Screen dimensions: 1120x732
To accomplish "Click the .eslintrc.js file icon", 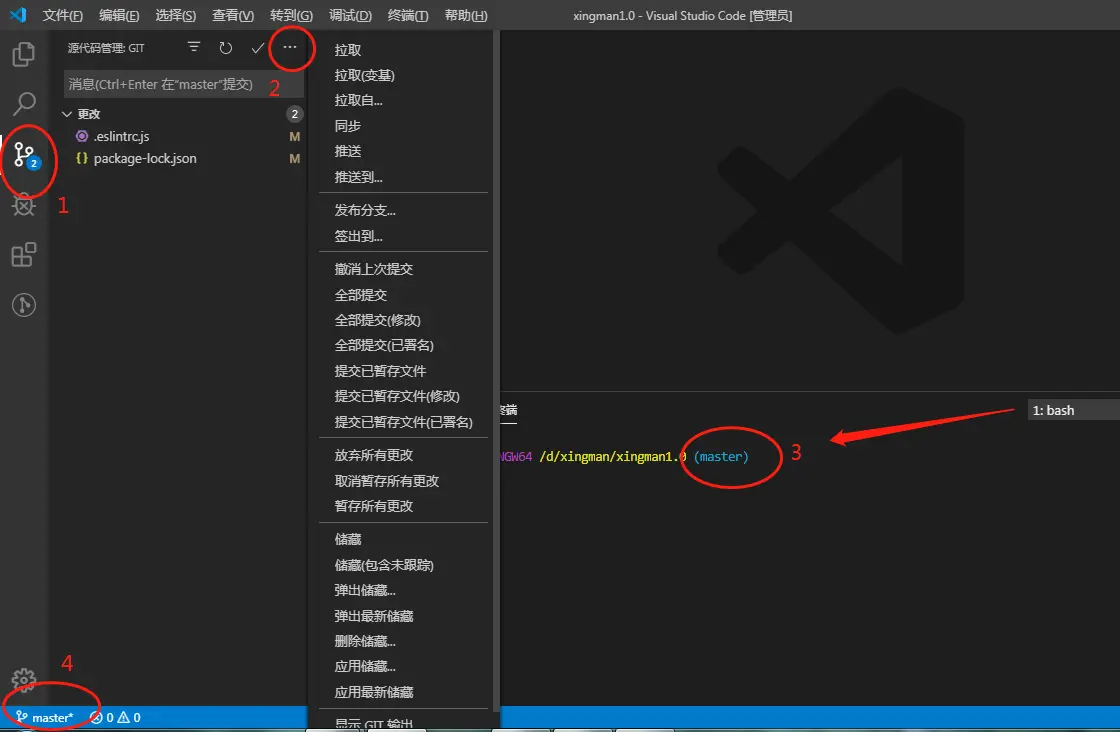I will point(82,136).
